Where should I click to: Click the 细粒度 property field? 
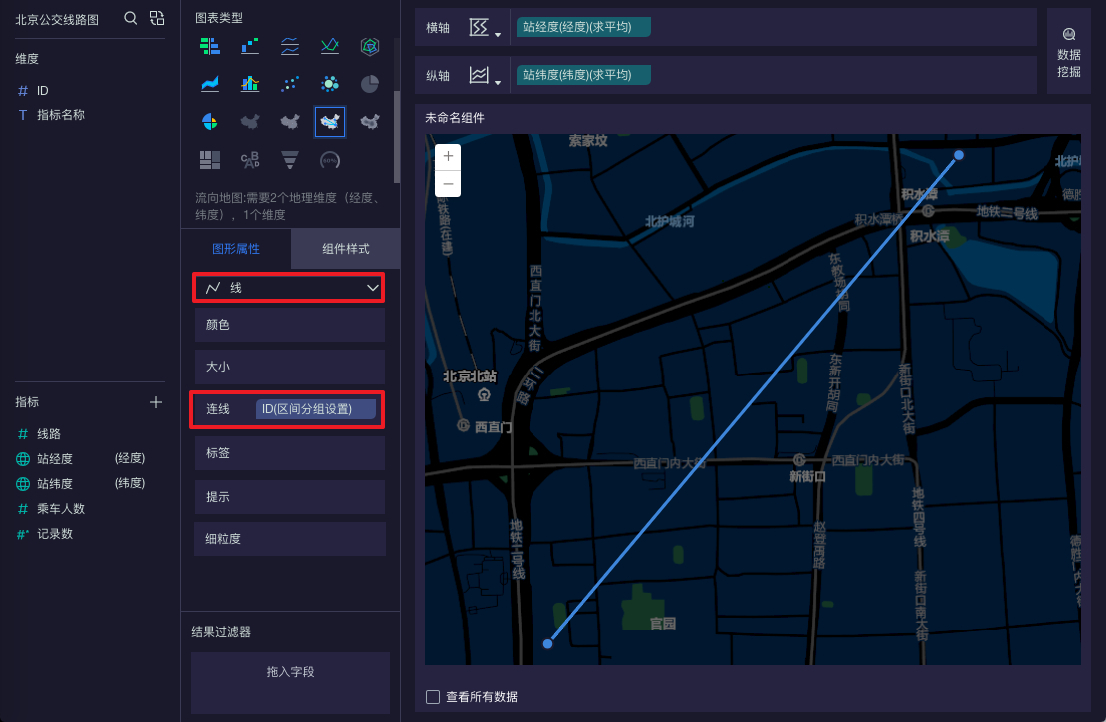[x=289, y=539]
